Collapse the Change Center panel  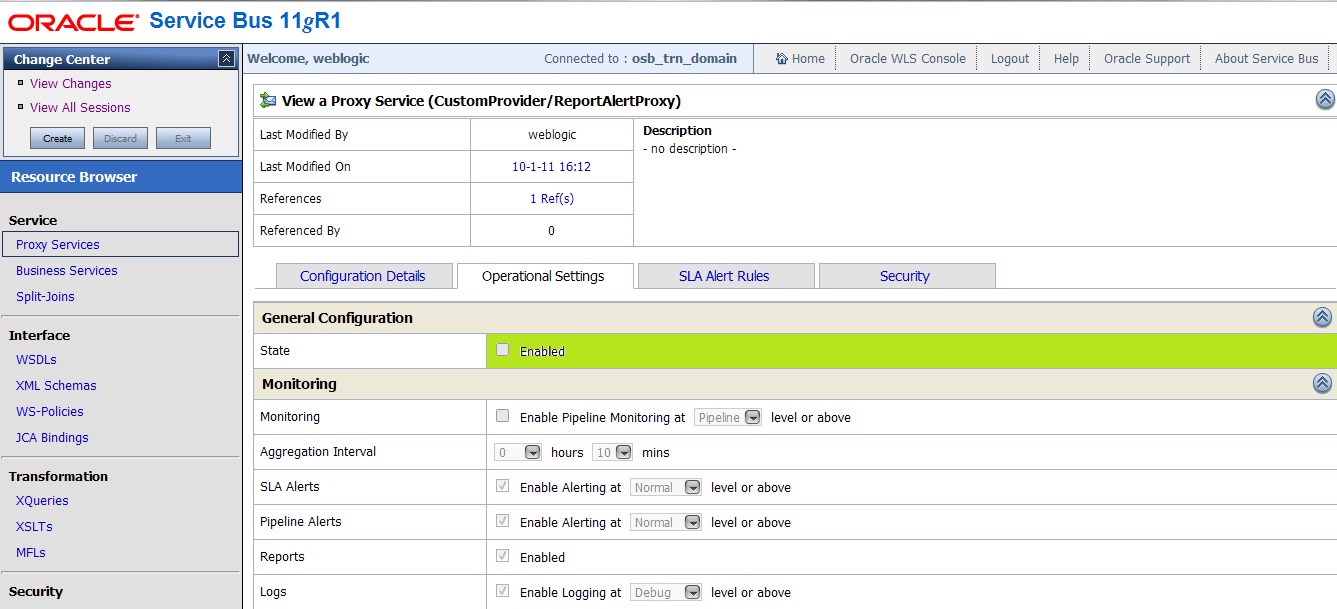pos(226,59)
